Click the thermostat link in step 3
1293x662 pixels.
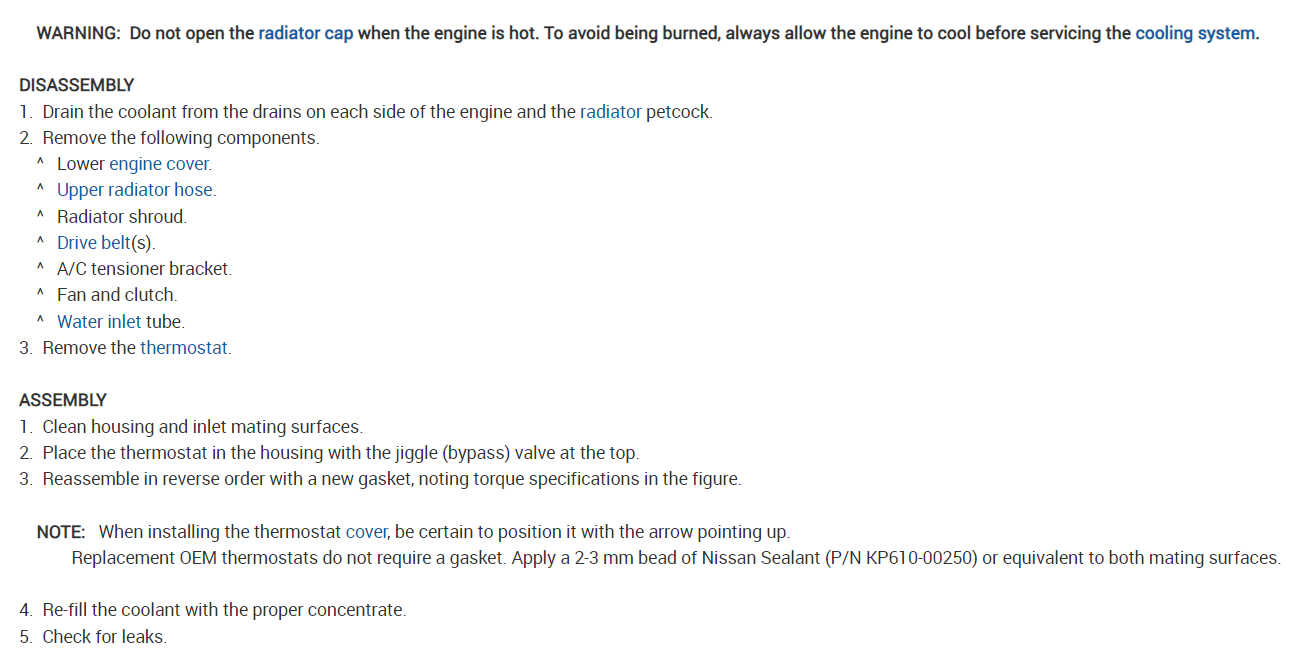point(184,348)
